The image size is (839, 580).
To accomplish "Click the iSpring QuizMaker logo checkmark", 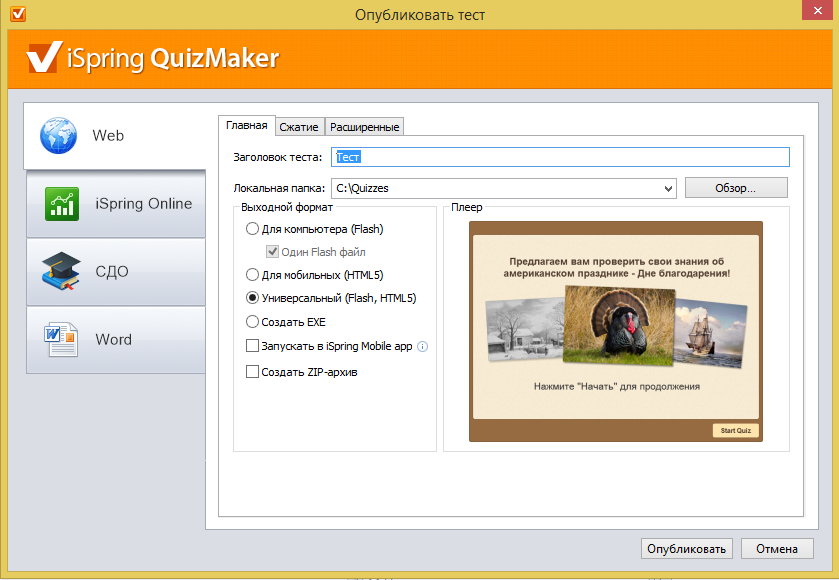I will (44, 58).
